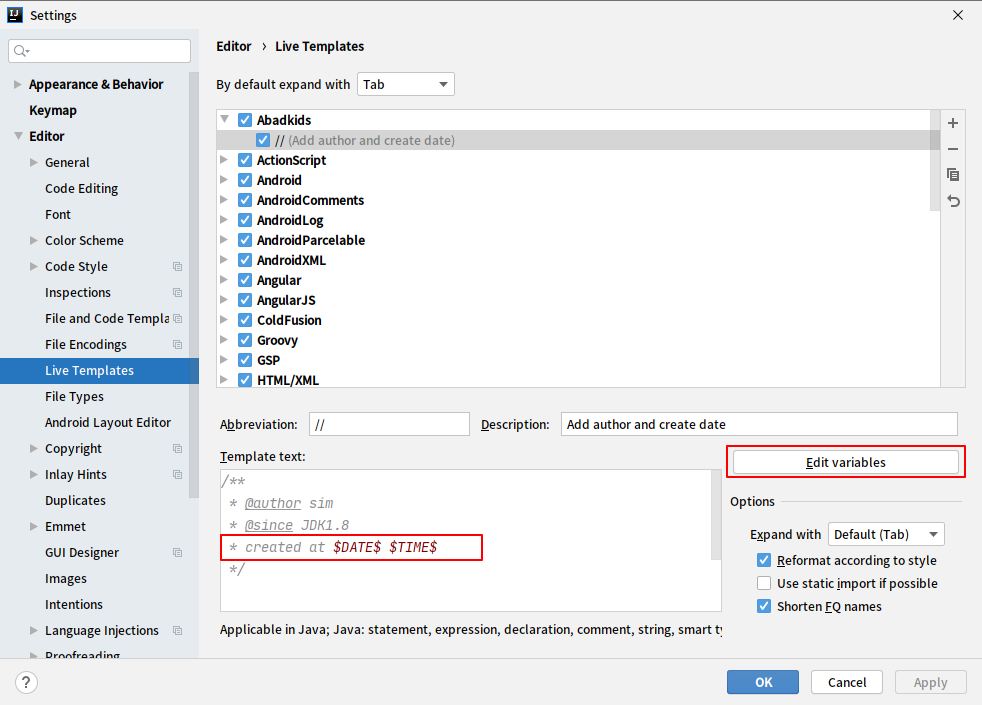The image size is (982, 705).
Task: Click in the Abbreviation input field
Action: tap(389, 424)
